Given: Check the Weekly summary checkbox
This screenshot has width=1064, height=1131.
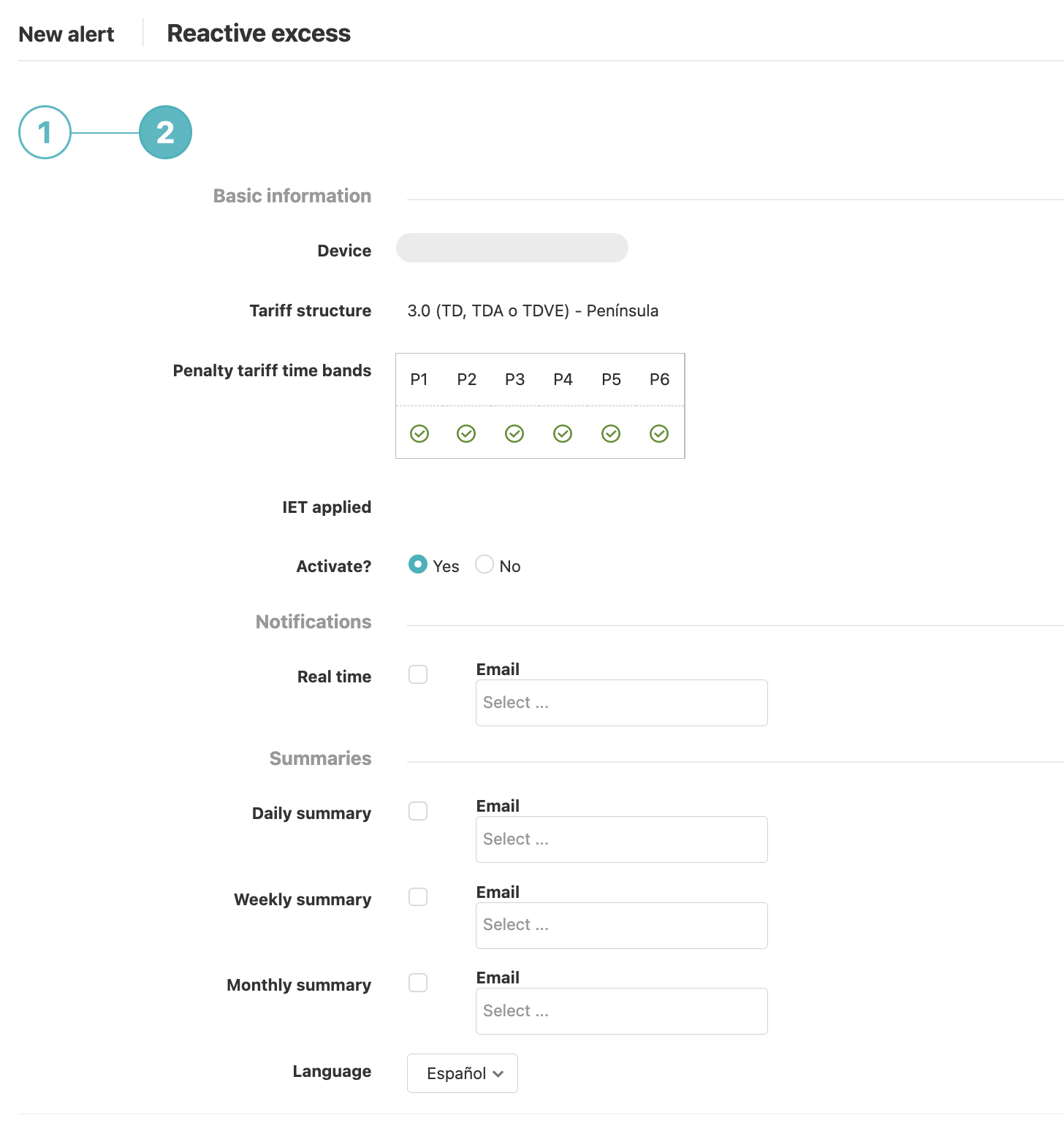Looking at the screenshot, I should pyautogui.click(x=418, y=897).
